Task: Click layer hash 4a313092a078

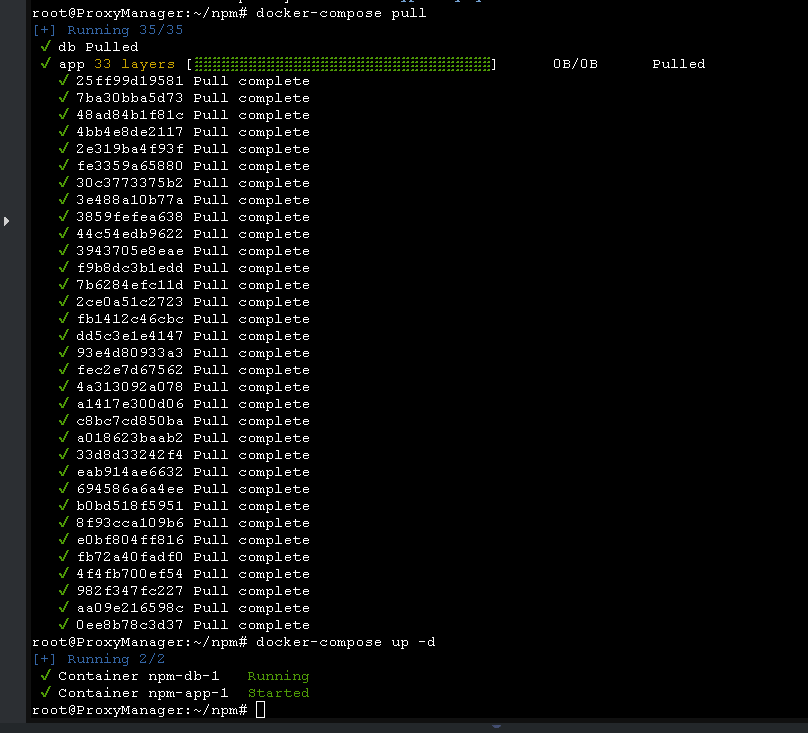Action: [x=129, y=387]
